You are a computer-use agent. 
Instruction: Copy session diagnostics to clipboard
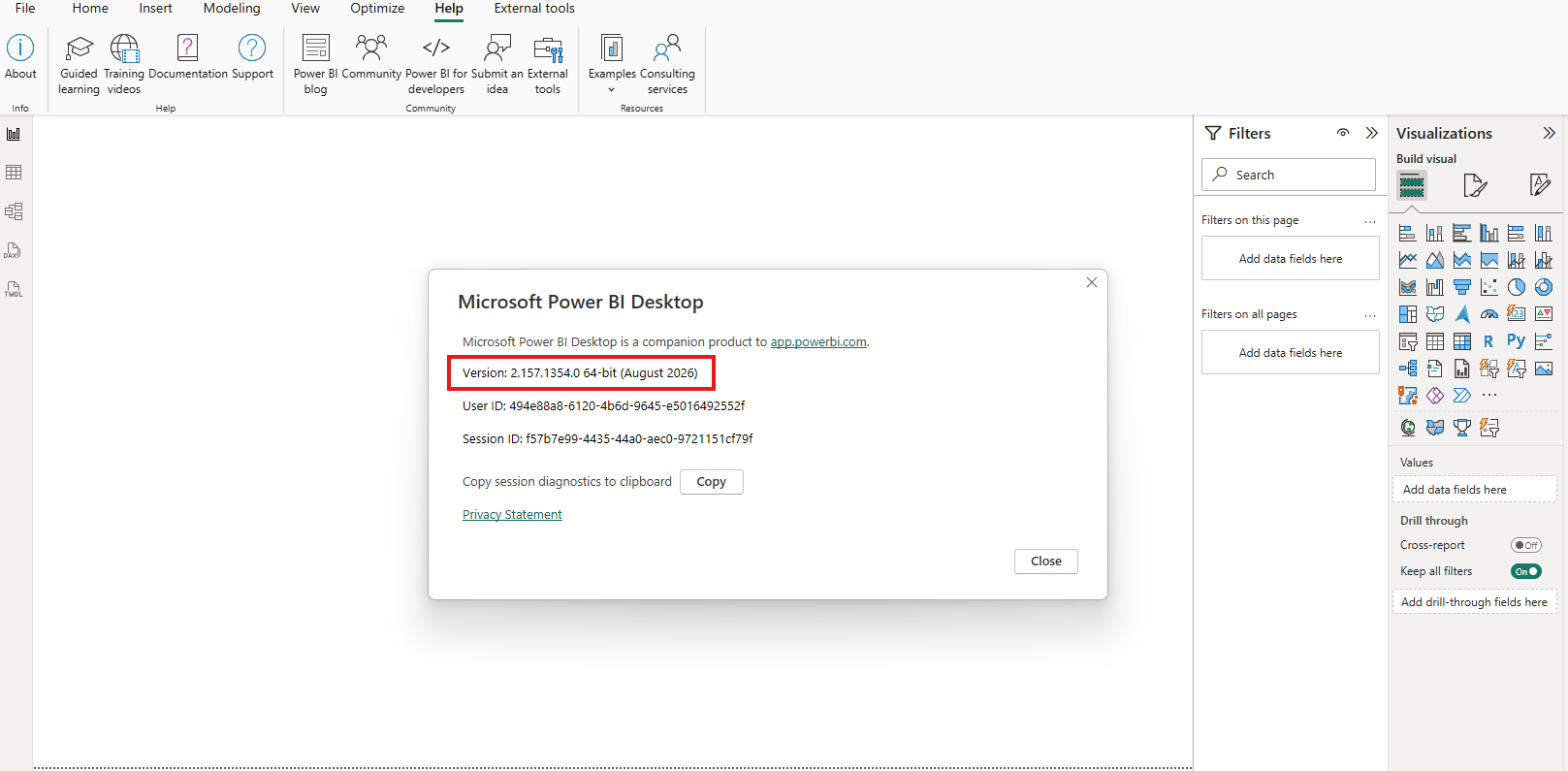coord(711,482)
